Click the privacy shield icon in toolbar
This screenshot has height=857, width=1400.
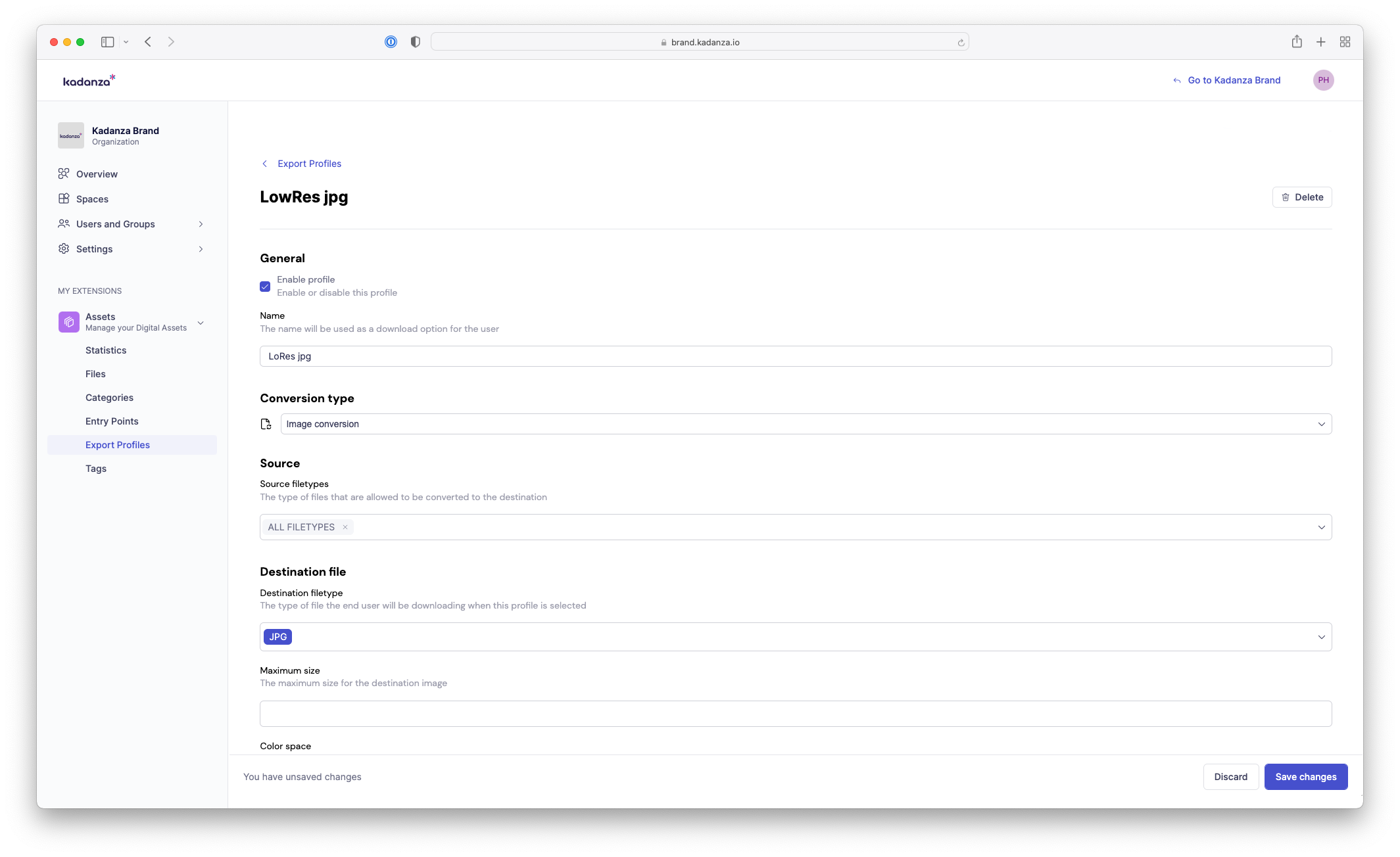pyautogui.click(x=415, y=42)
